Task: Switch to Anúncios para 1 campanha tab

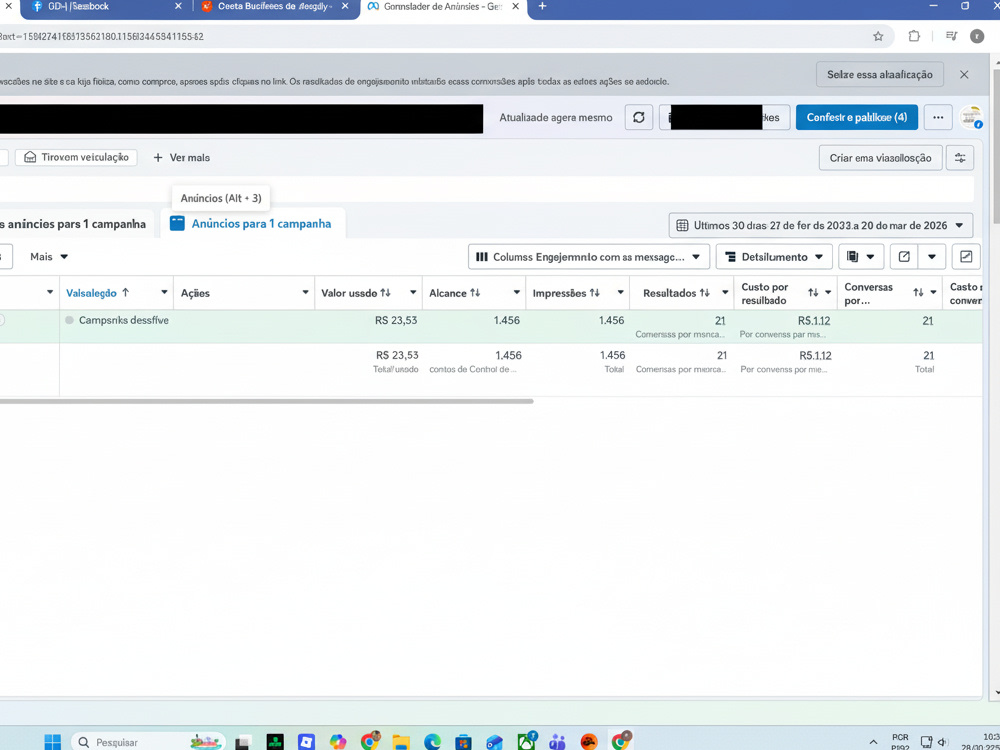Action: point(253,224)
